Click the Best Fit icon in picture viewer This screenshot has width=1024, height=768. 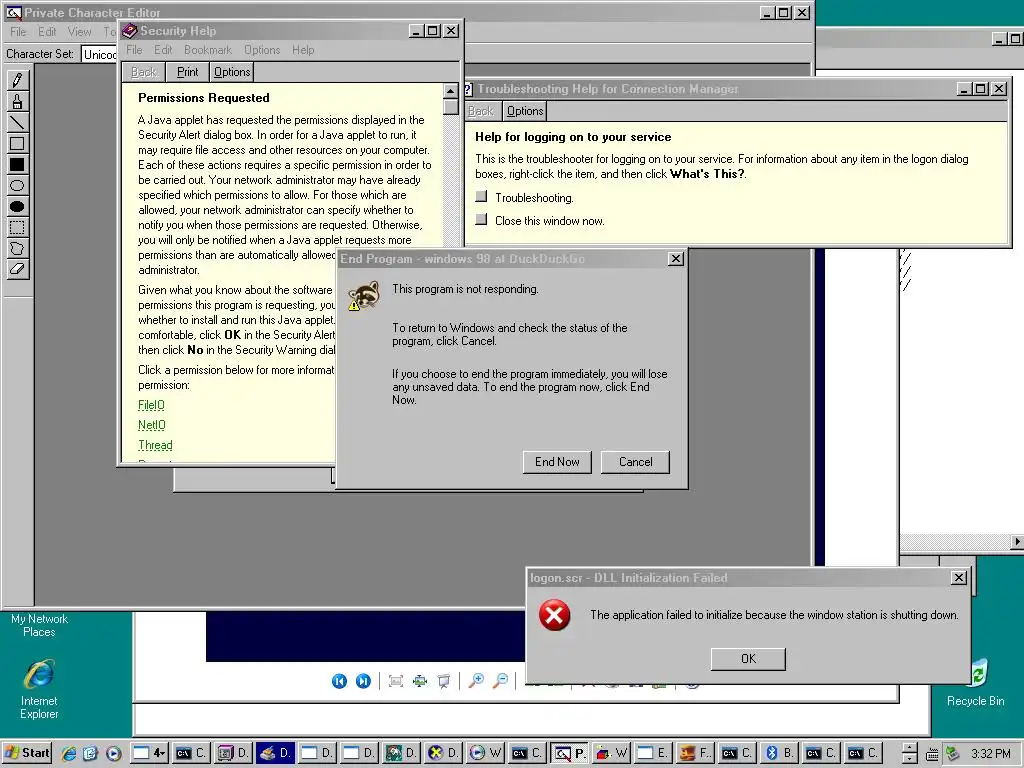(395, 681)
